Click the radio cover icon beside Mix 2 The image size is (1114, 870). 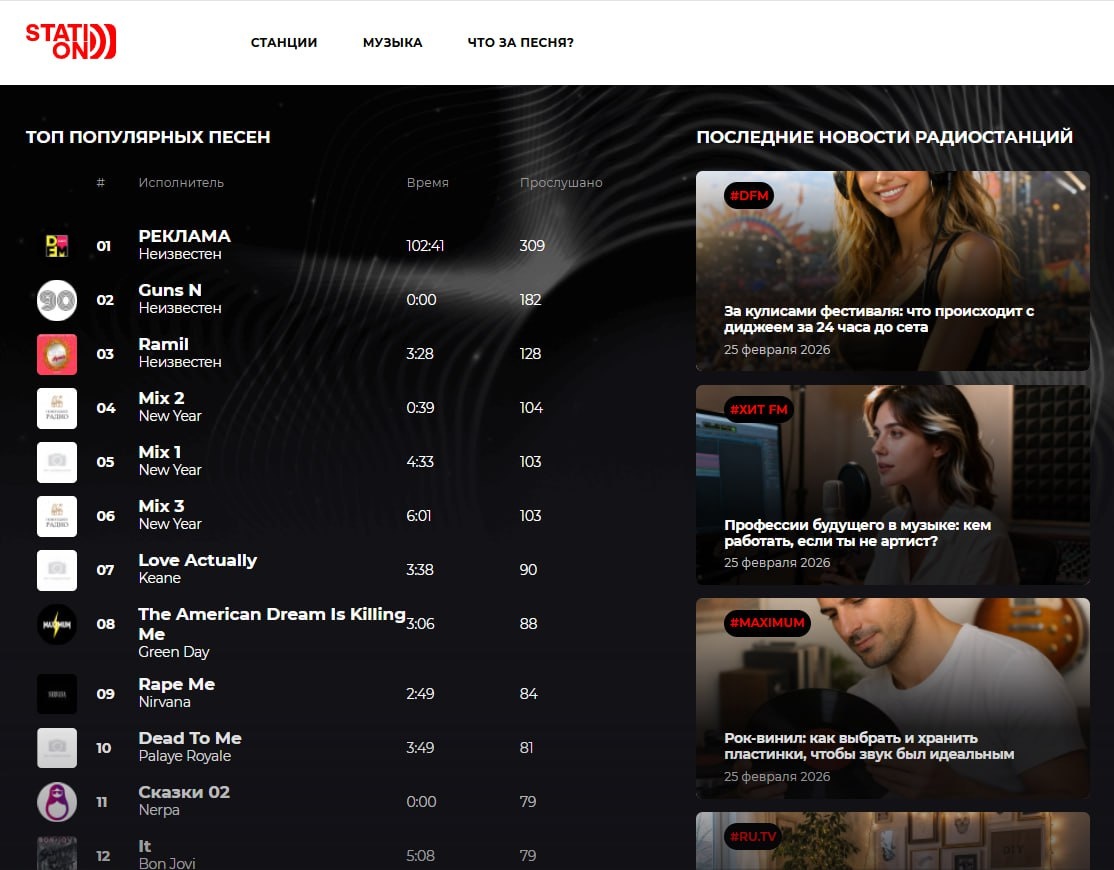tap(57, 408)
